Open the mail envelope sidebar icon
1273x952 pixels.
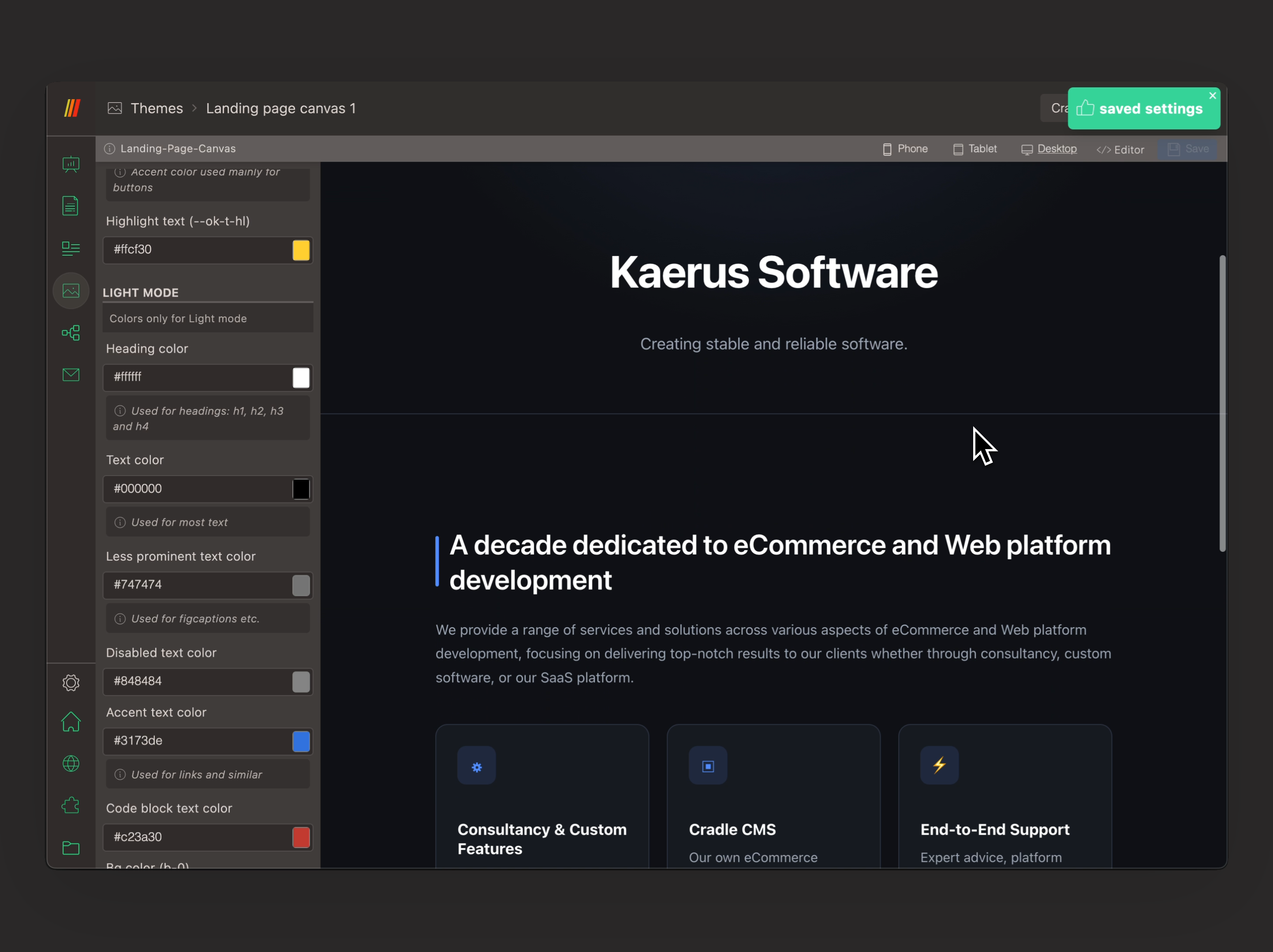tap(71, 375)
